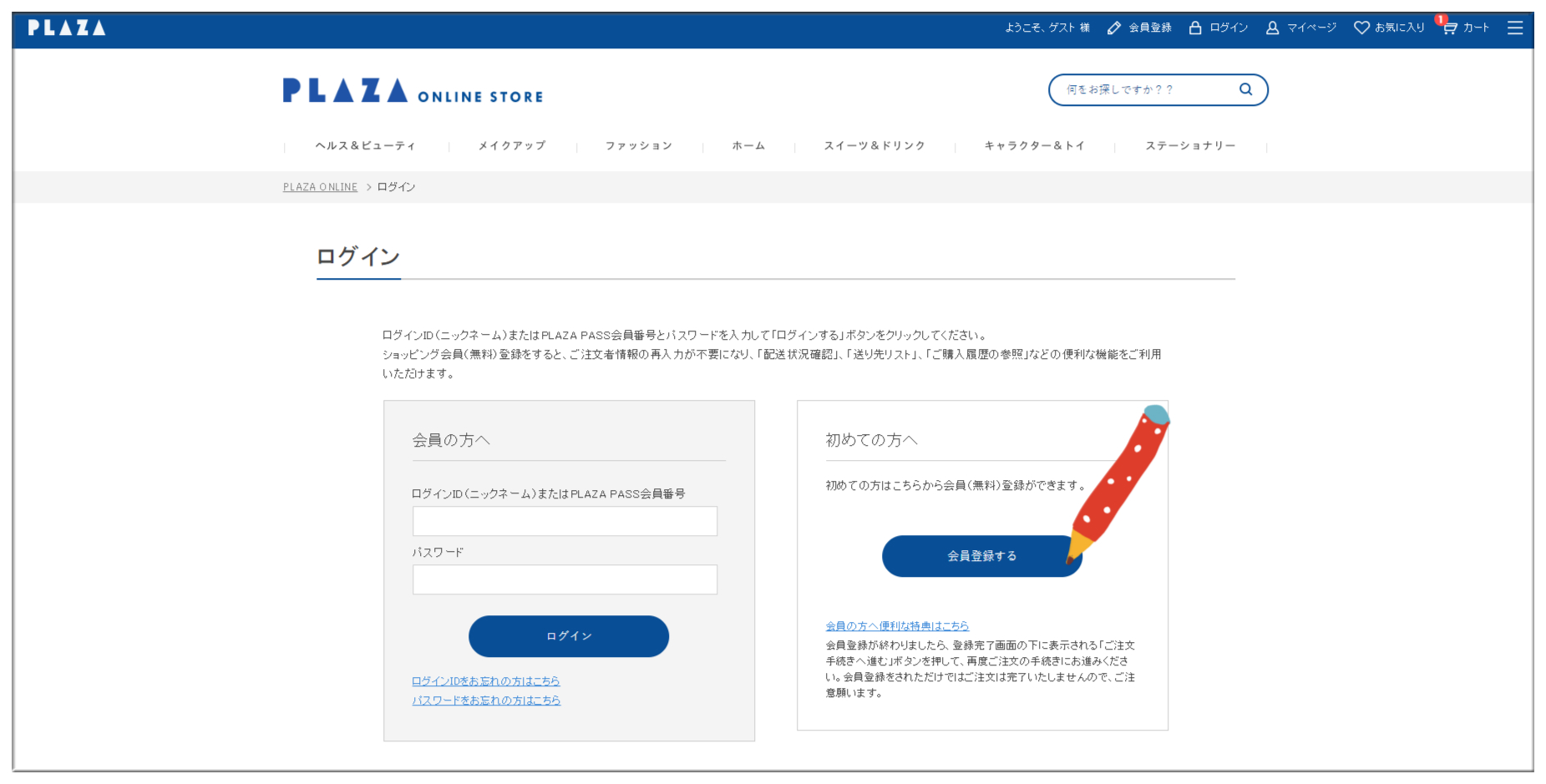1546x784 pixels.
Task: Open the shopping cart icon
Action: click(1450, 28)
